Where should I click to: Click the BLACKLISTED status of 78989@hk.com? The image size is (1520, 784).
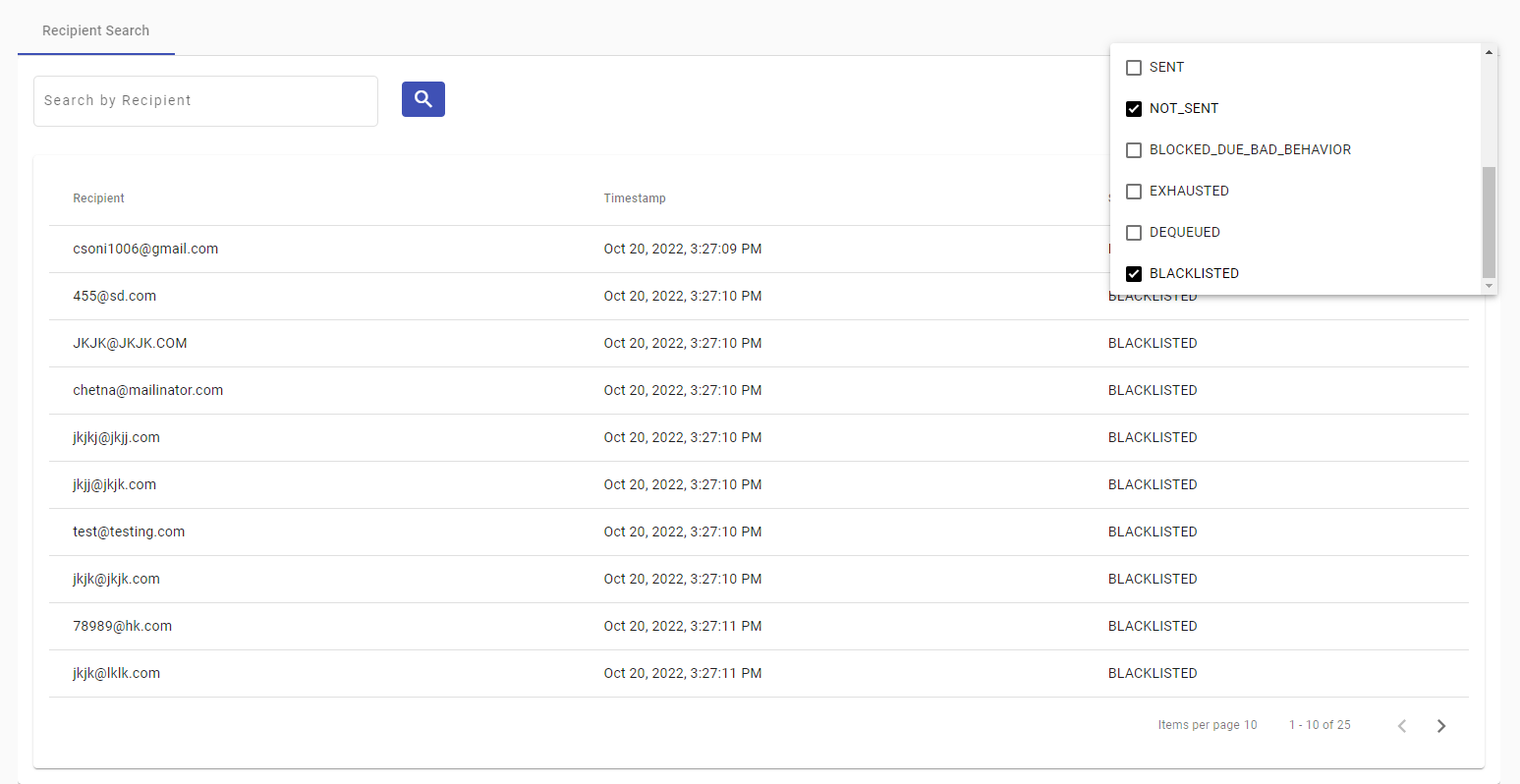click(1153, 626)
